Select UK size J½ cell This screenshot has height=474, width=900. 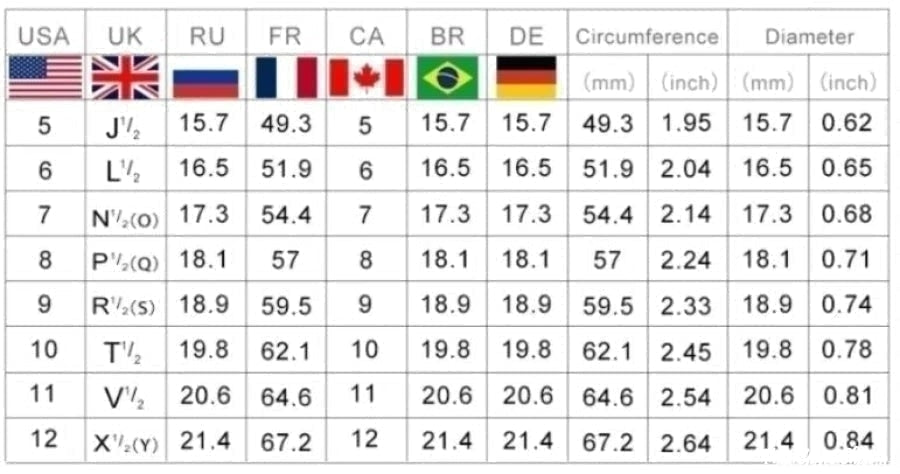pyautogui.click(x=125, y=126)
